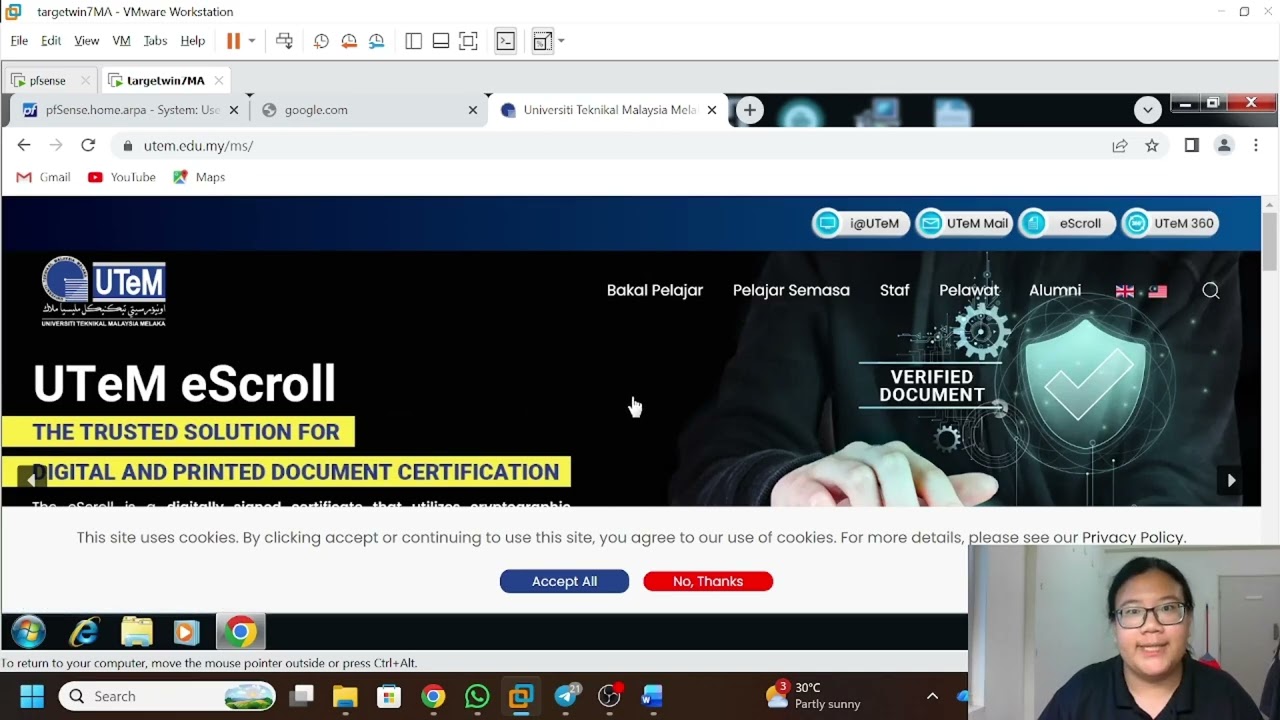Open the VMware Help menu
1280x720 pixels.
coord(193,41)
